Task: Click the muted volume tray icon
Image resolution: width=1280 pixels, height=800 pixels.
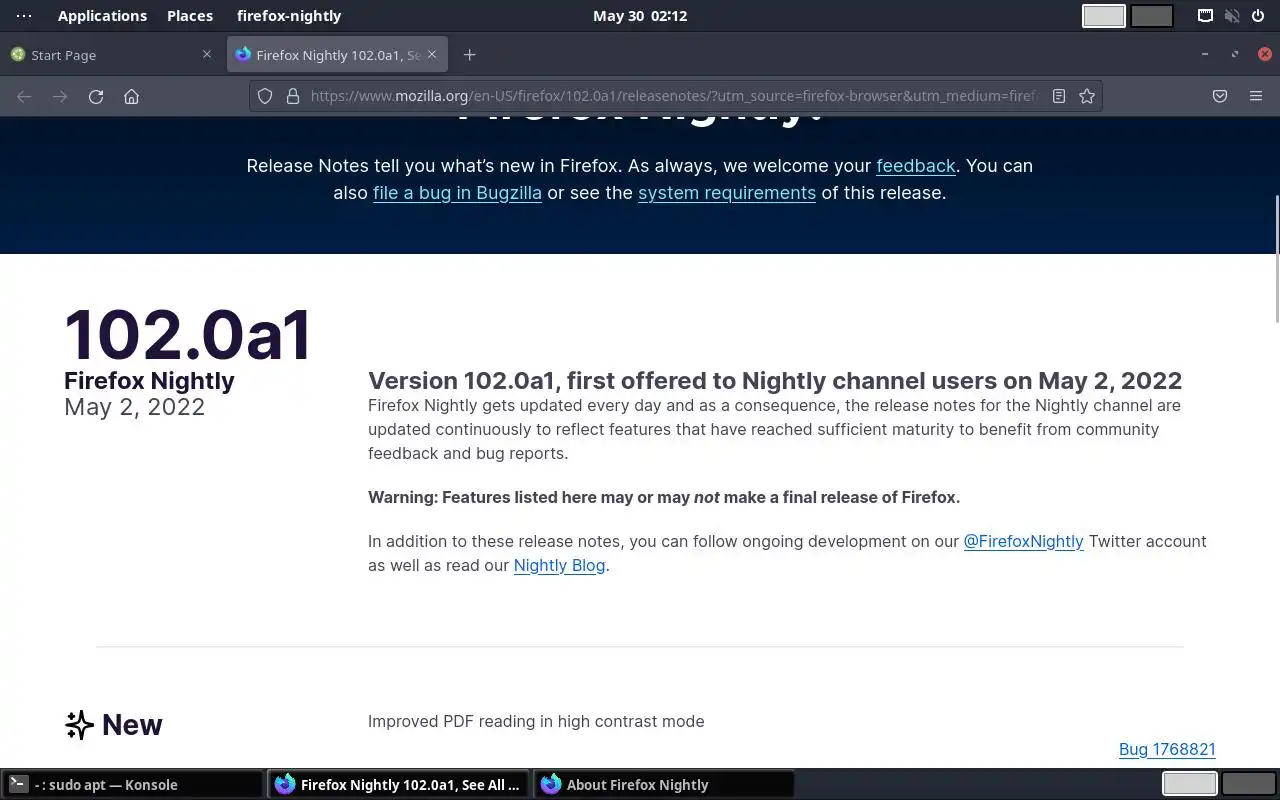Action: [1232, 16]
